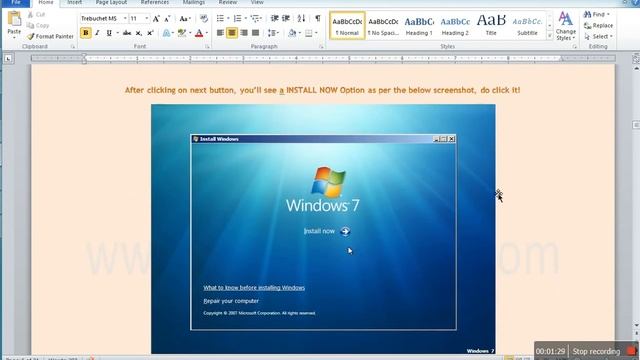Click the tab selector at ruler corner
640x360 pixels.
(8, 59)
